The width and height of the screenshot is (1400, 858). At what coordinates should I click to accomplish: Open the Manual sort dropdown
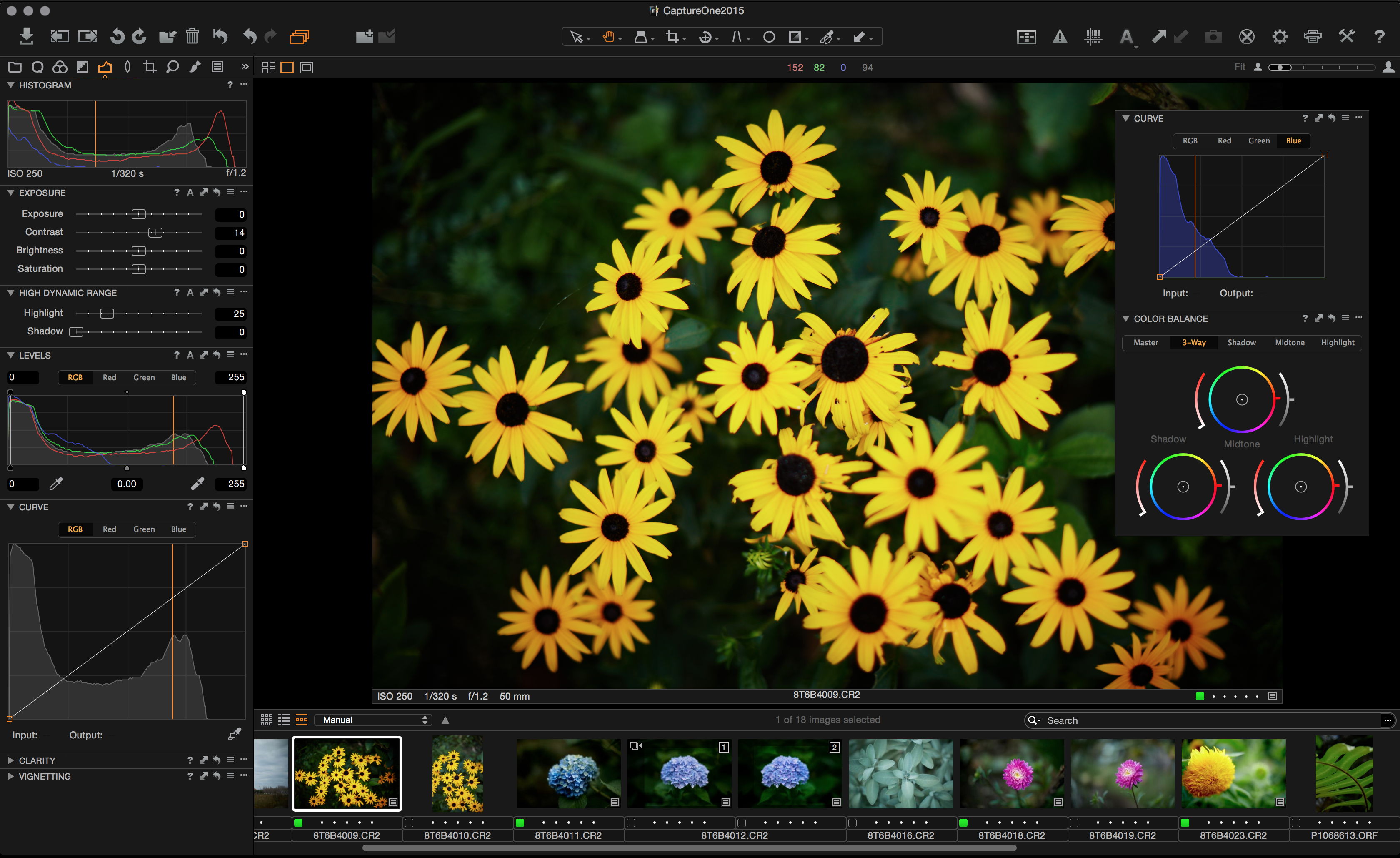[x=373, y=720]
